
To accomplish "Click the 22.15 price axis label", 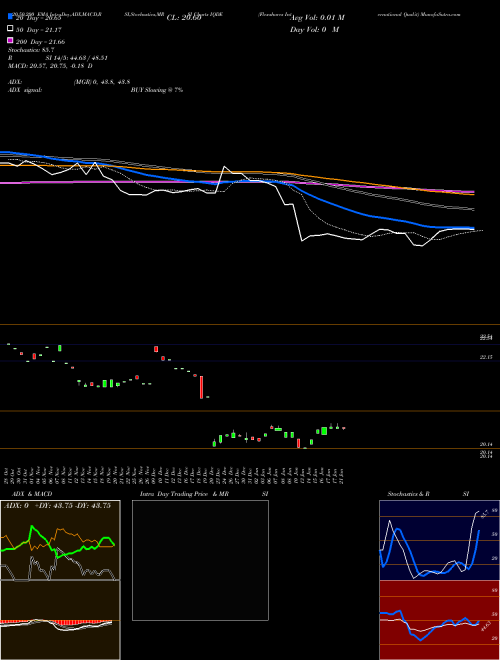I will pyautogui.click(x=485, y=357).
